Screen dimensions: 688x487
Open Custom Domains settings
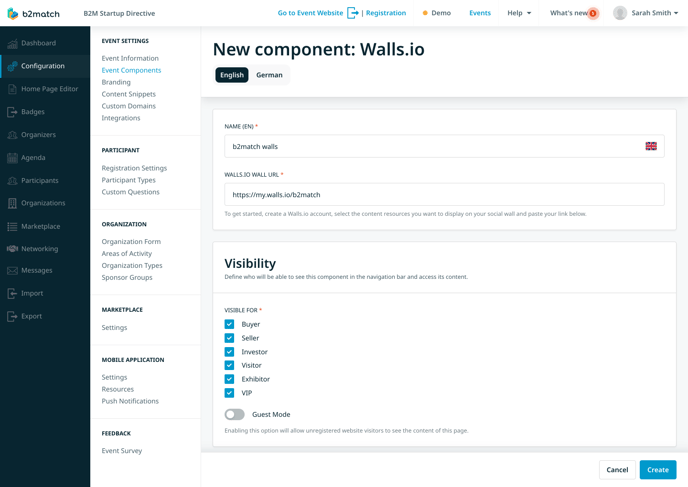pyautogui.click(x=129, y=106)
